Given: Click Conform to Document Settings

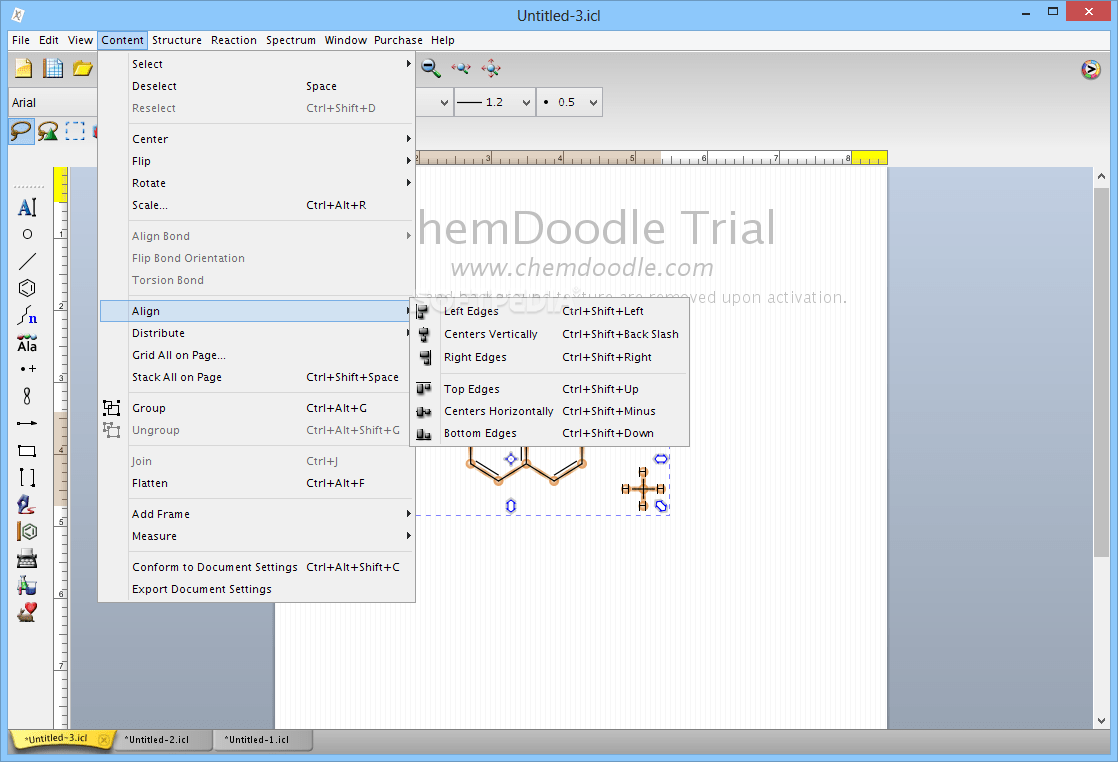Looking at the screenshot, I should (257, 567).
